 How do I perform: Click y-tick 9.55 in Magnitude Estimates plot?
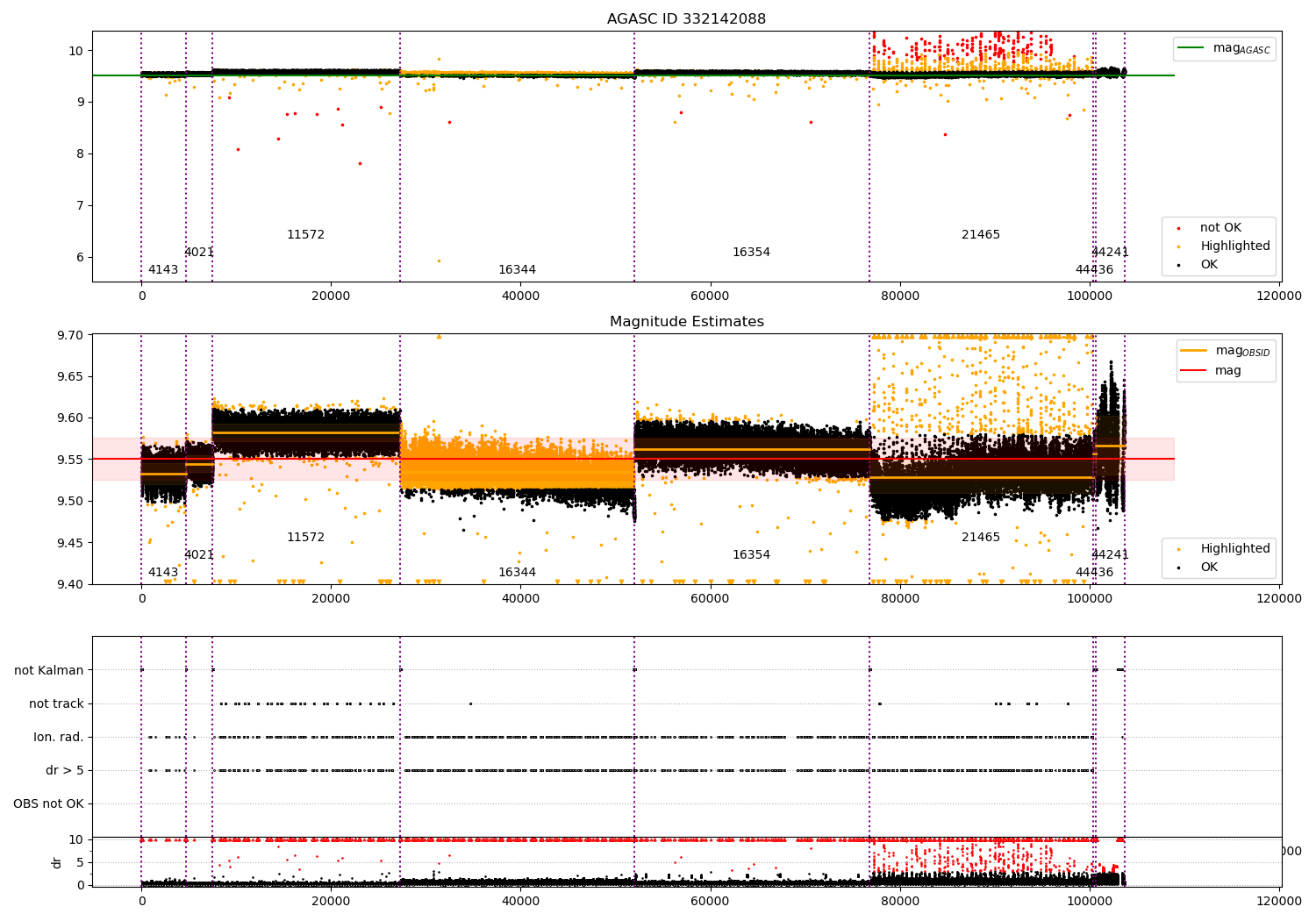point(69,460)
